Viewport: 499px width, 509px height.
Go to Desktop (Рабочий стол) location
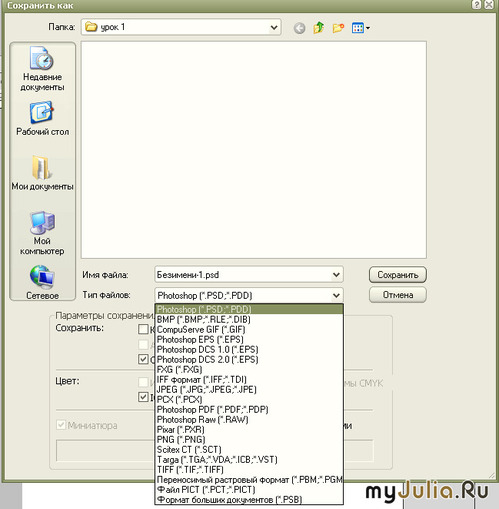pyautogui.click(x=42, y=119)
